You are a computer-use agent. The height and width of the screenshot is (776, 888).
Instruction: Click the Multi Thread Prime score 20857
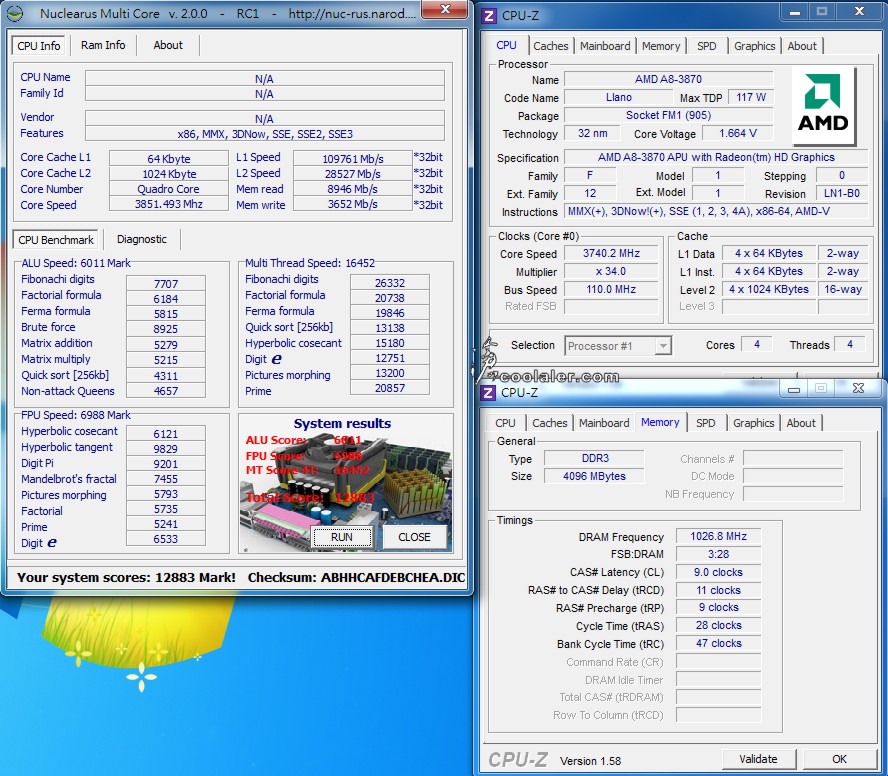point(390,388)
